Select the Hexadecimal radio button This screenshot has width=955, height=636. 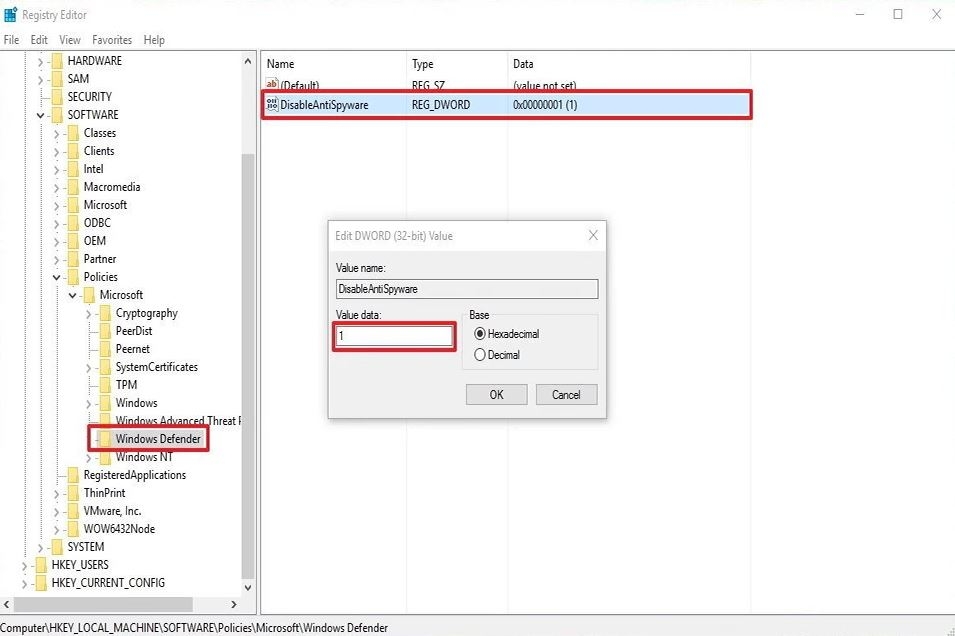point(481,336)
